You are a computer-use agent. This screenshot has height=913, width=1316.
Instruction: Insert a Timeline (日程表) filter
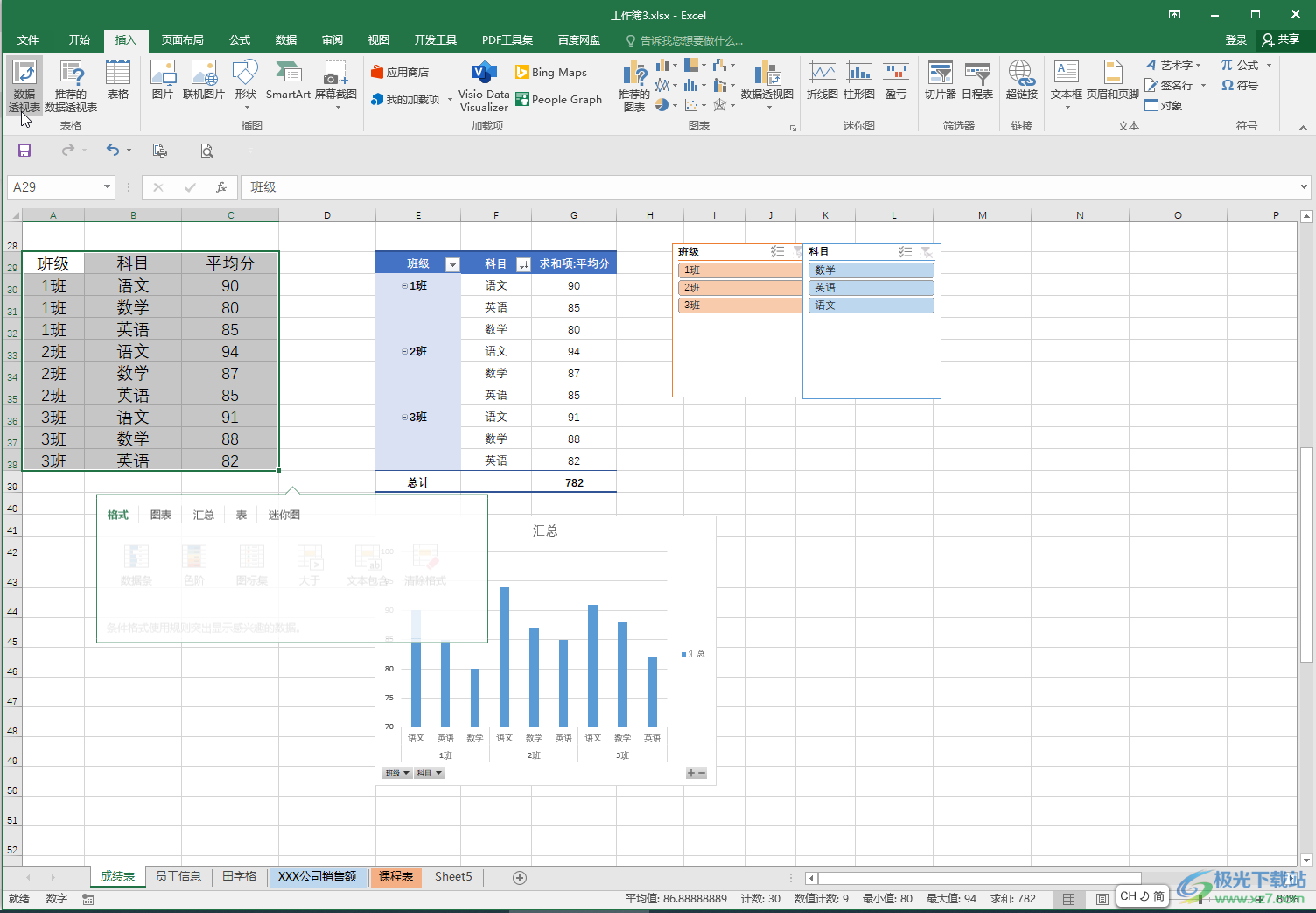(977, 81)
